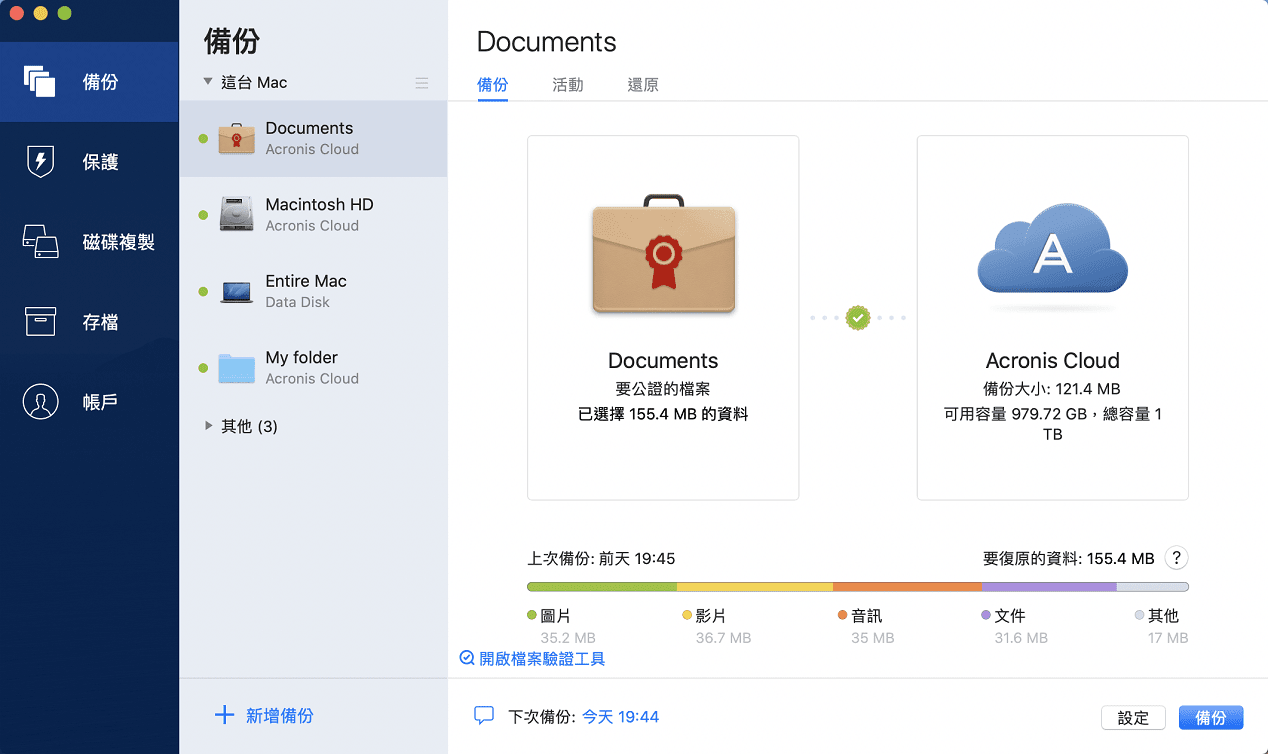The height and width of the screenshot is (754, 1268).
Task: Click the 已選擇 155.4 MB 的資料 text
Action: pos(663,413)
